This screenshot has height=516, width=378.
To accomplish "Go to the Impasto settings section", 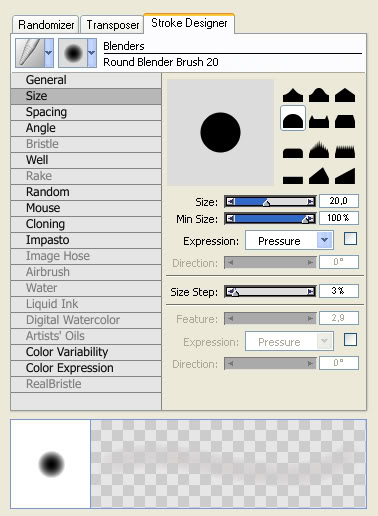I will point(86,240).
